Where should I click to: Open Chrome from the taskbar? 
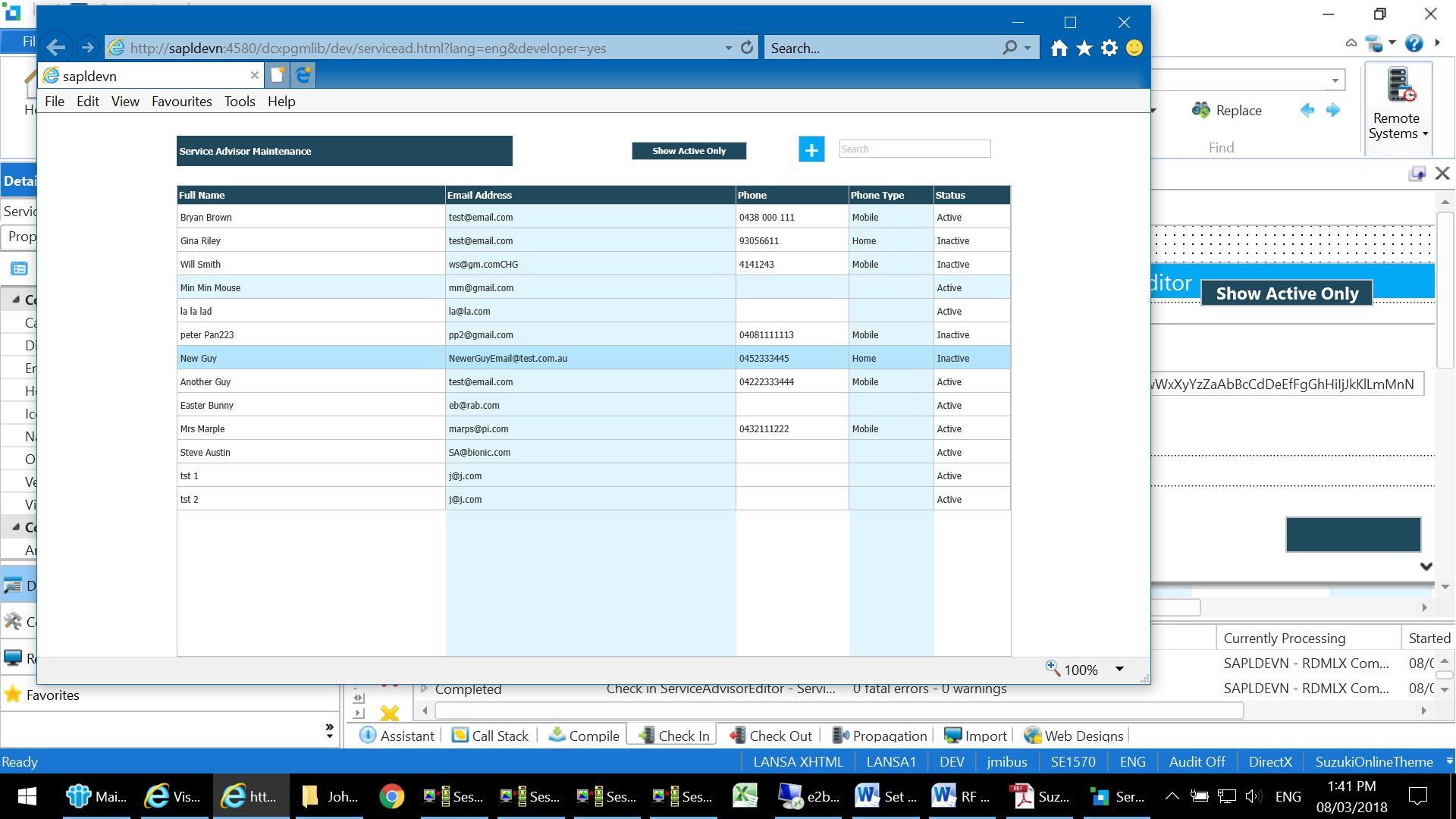[392, 796]
